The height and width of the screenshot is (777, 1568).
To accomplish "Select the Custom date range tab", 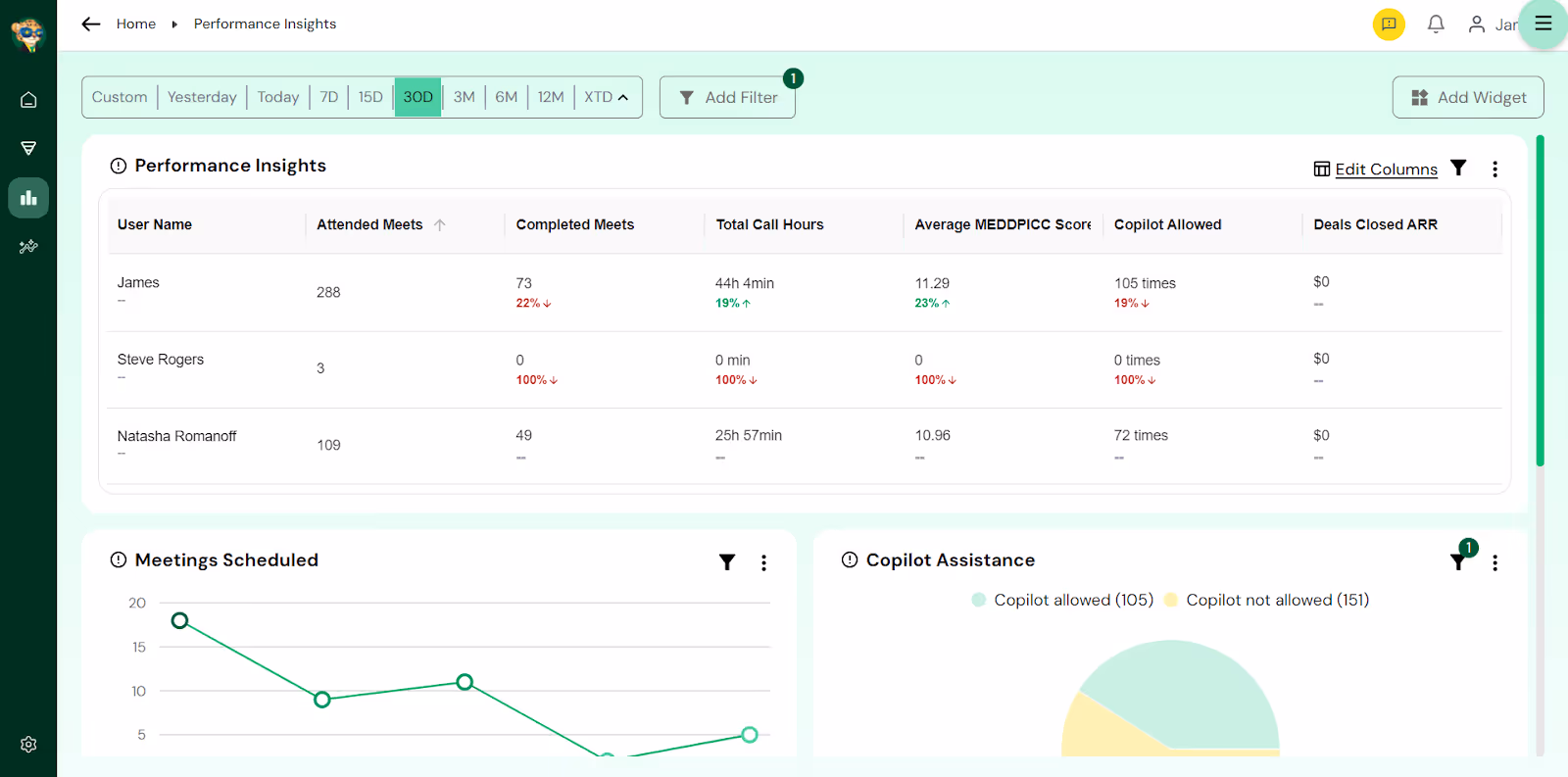I will click(x=120, y=97).
